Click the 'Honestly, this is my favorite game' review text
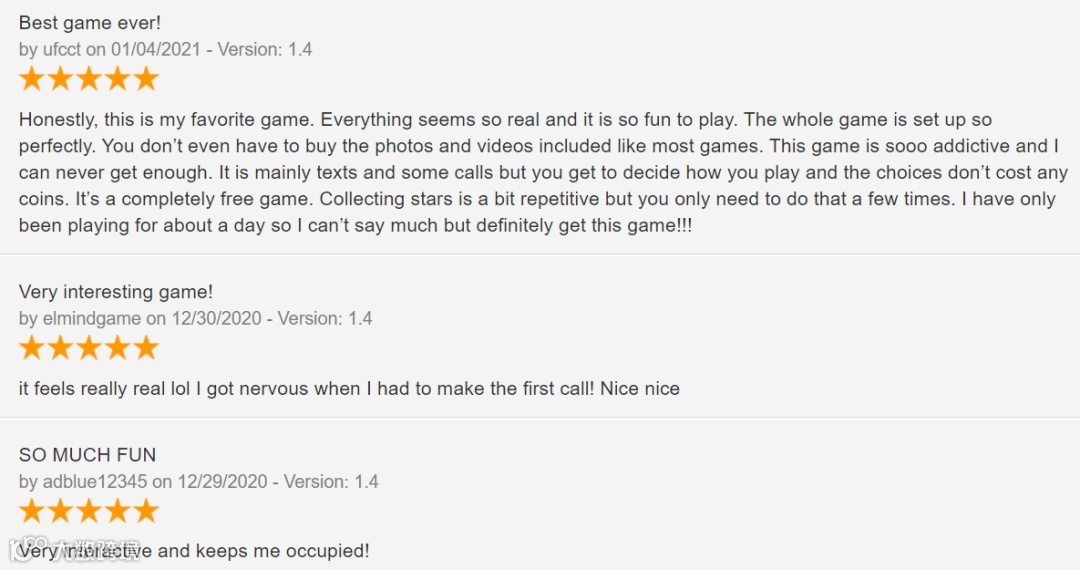 pos(543,173)
